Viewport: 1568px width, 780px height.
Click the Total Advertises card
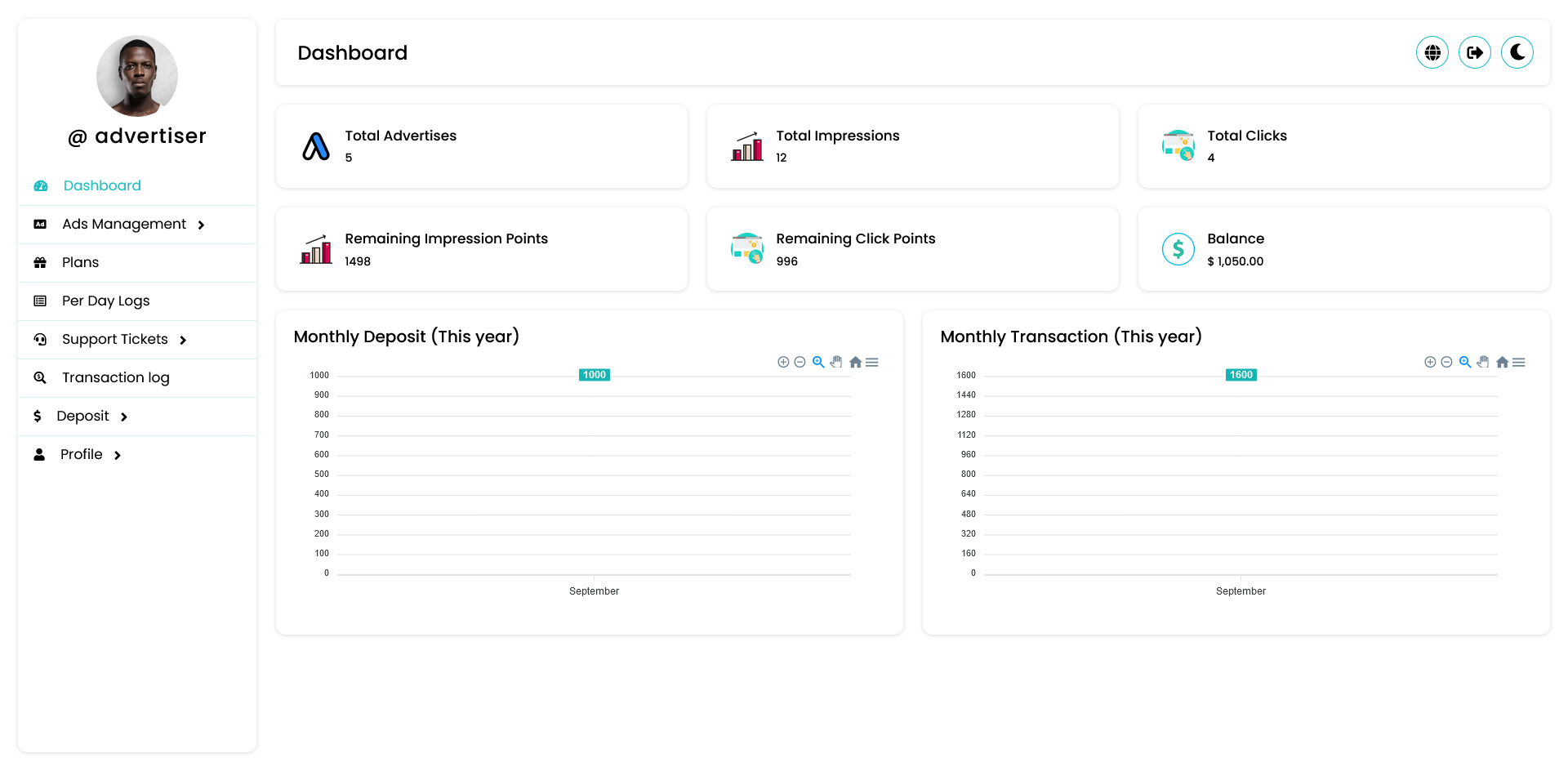482,145
